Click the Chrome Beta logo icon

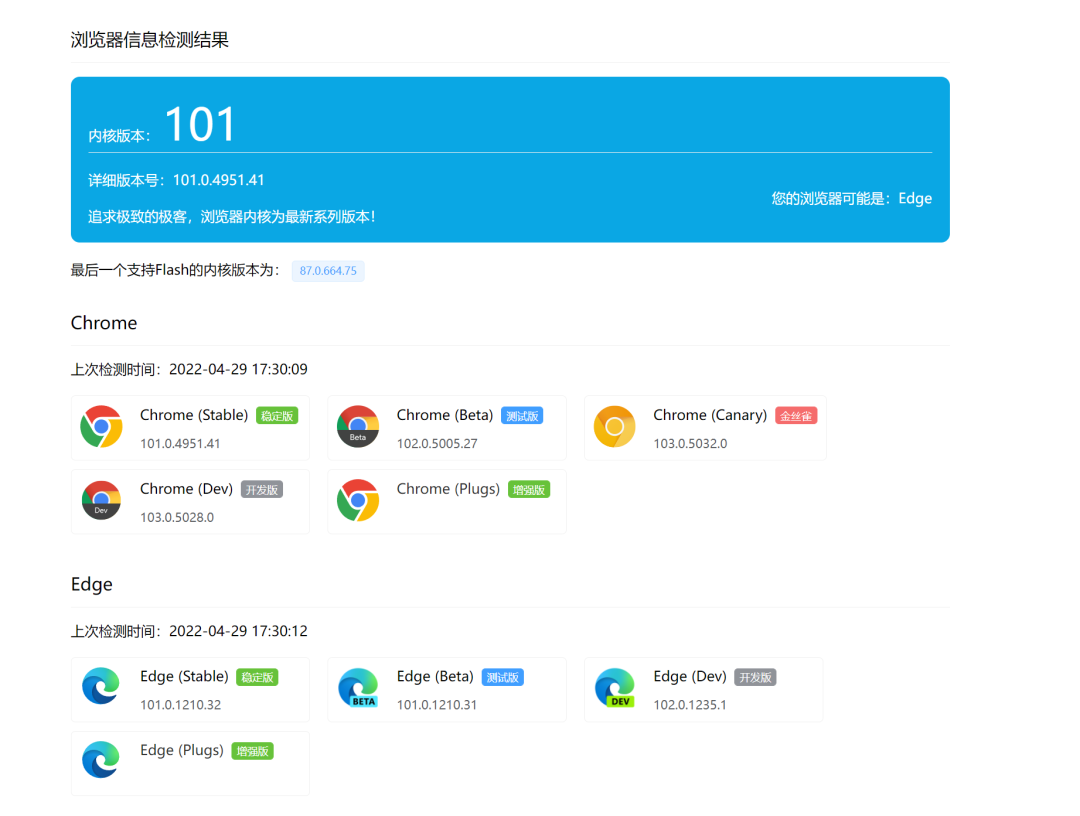point(358,427)
